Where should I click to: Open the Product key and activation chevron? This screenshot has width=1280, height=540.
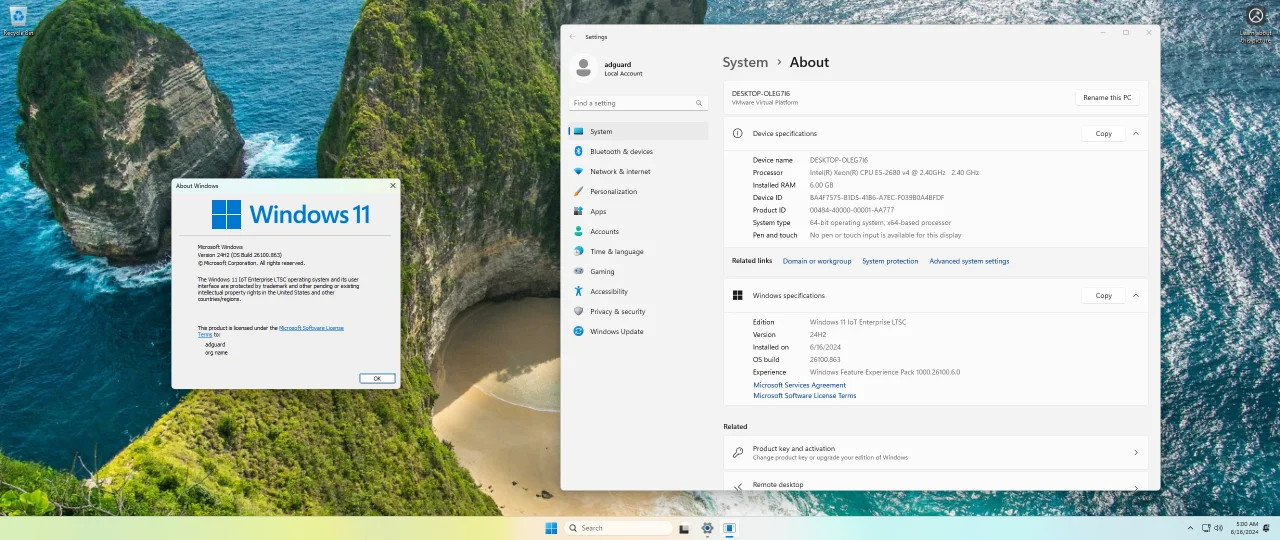(x=1136, y=452)
